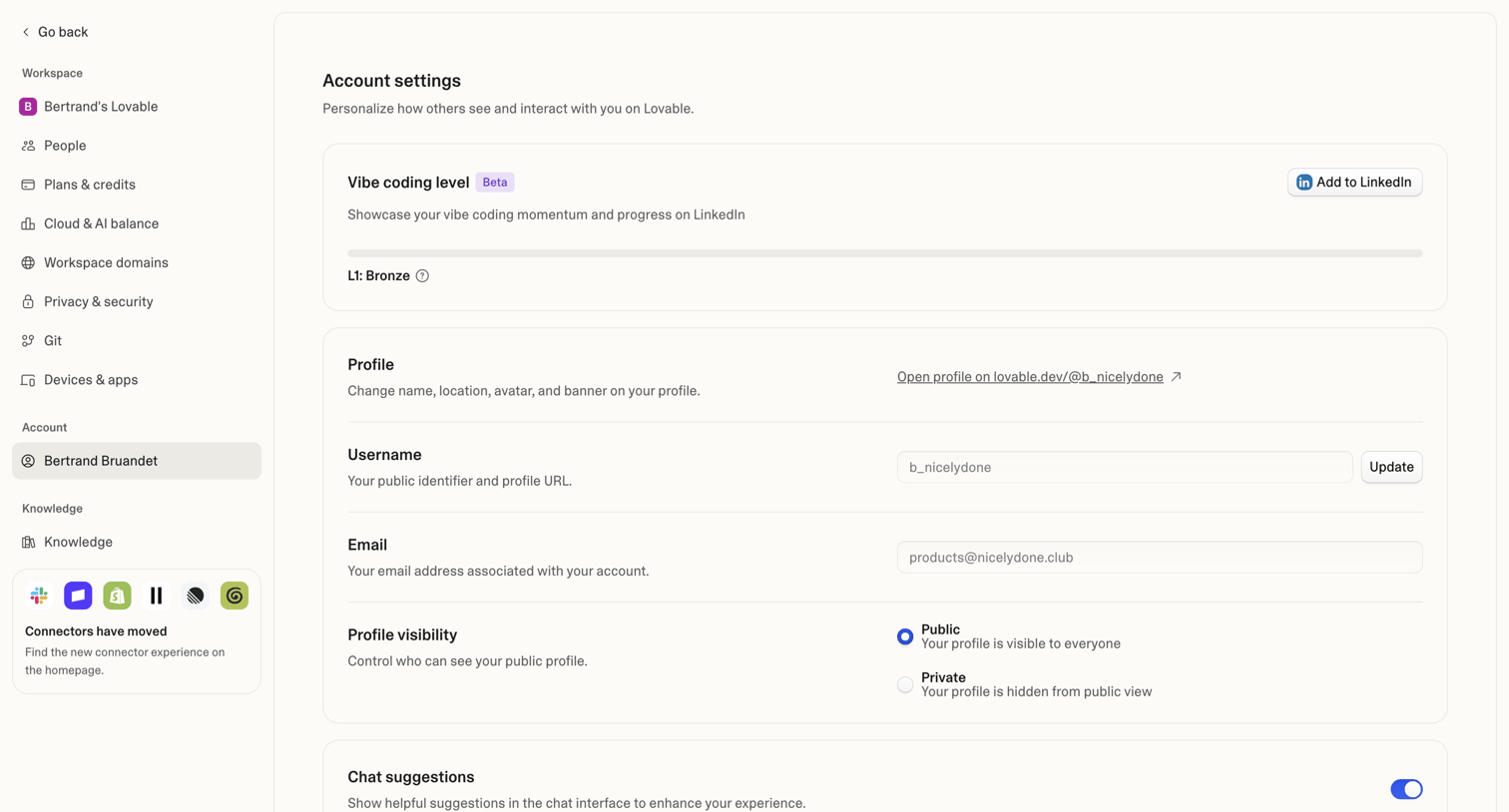Open the Knowledge settings page
This screenshot has width=1509, height=812.
pos(137,542)
